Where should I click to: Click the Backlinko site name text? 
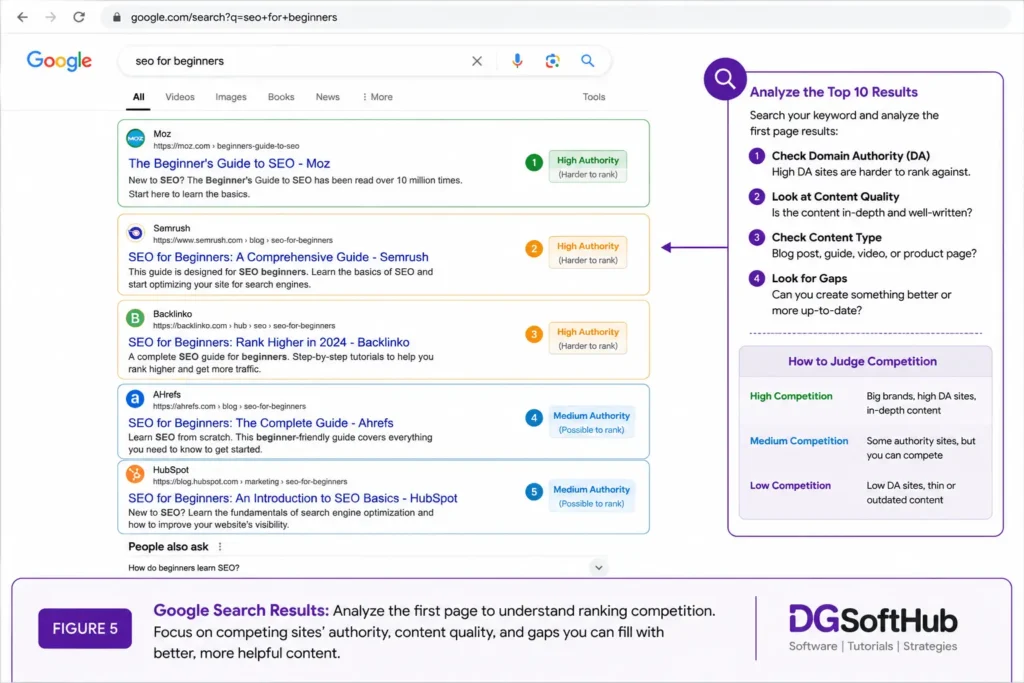(172, 313)
